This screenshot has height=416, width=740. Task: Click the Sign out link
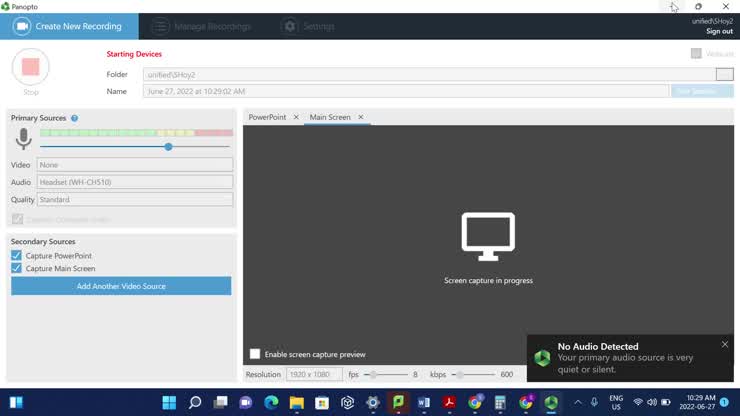(x=719, y=31)
